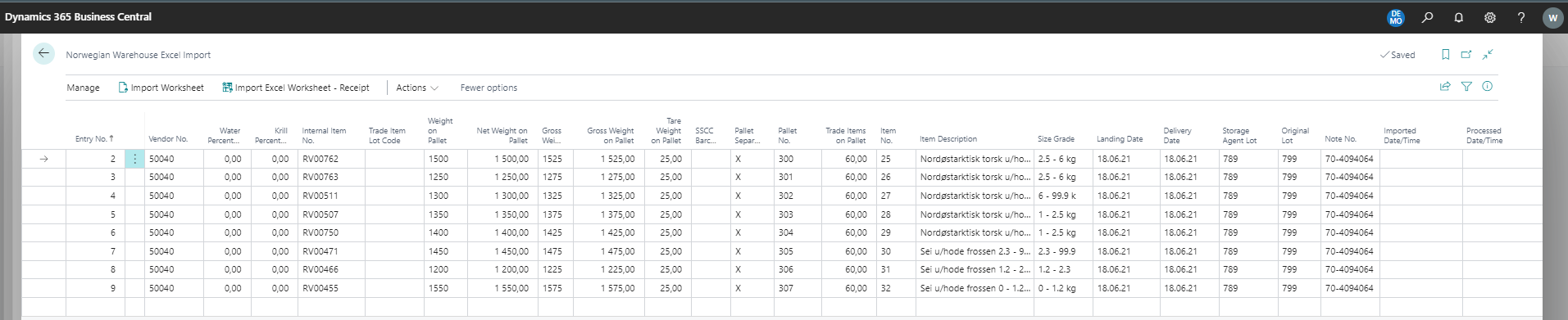This screenshot has height=320, width=1568.
Task: Open the Manage menu
Action: (x=83, y=88)
